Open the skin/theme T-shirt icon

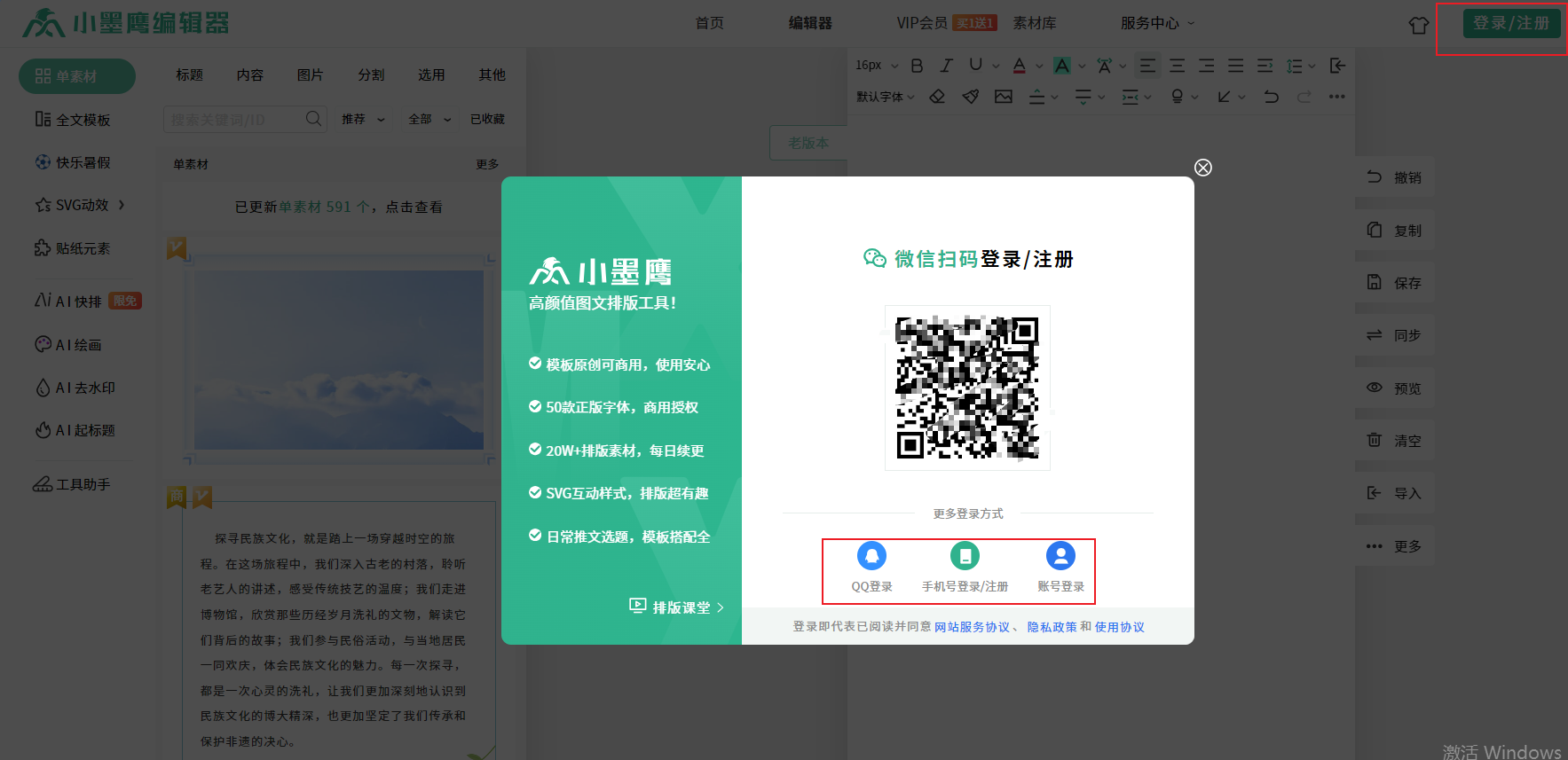[1418, 25]
